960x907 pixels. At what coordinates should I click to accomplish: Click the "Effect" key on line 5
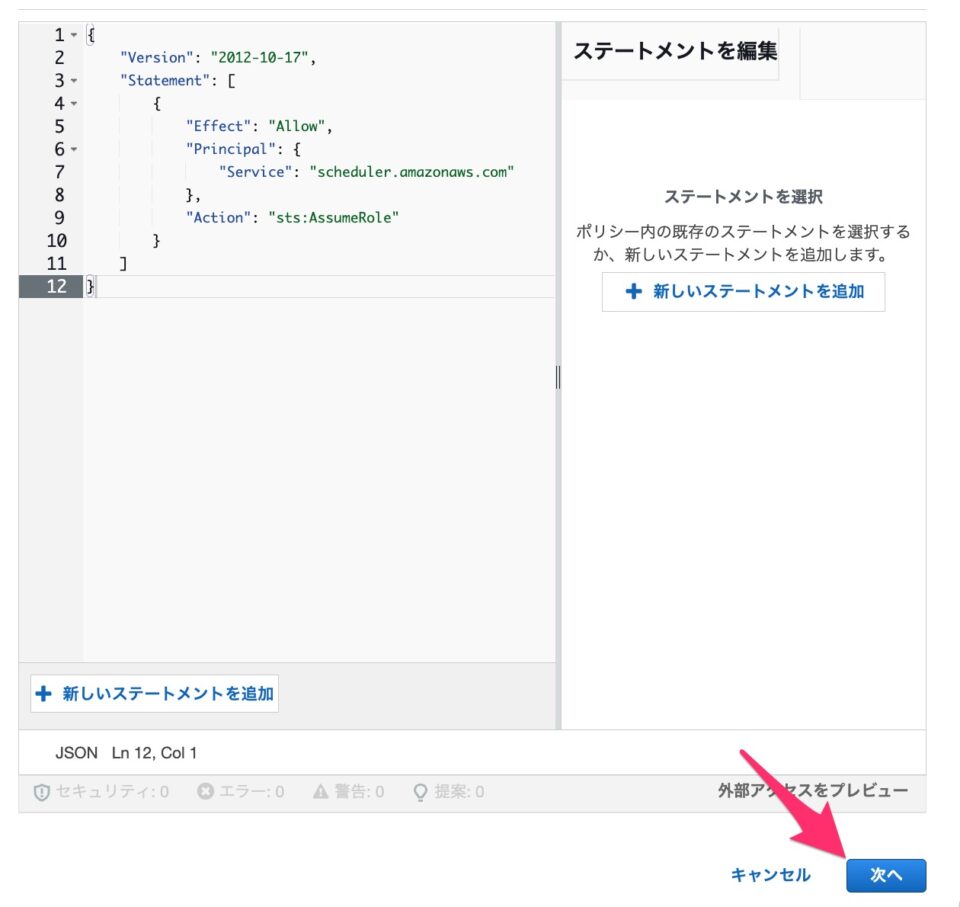[218, 126]
